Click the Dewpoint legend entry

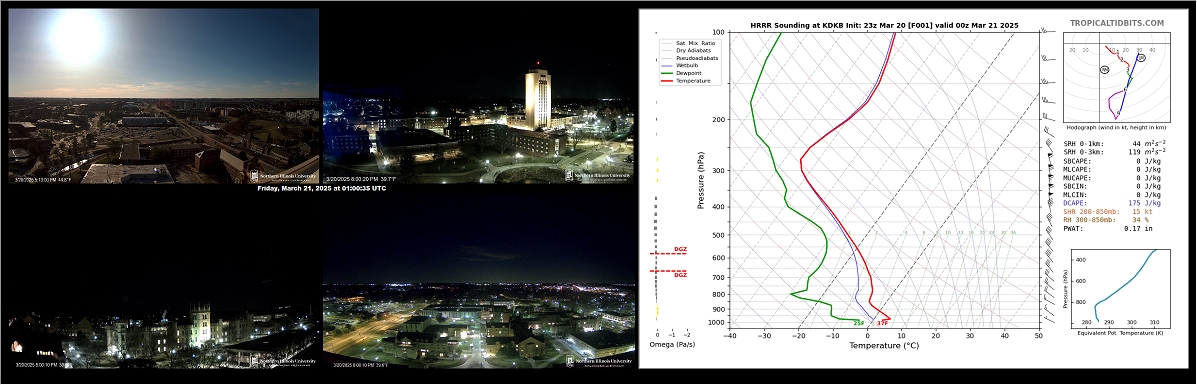click(x=680, y=73)
